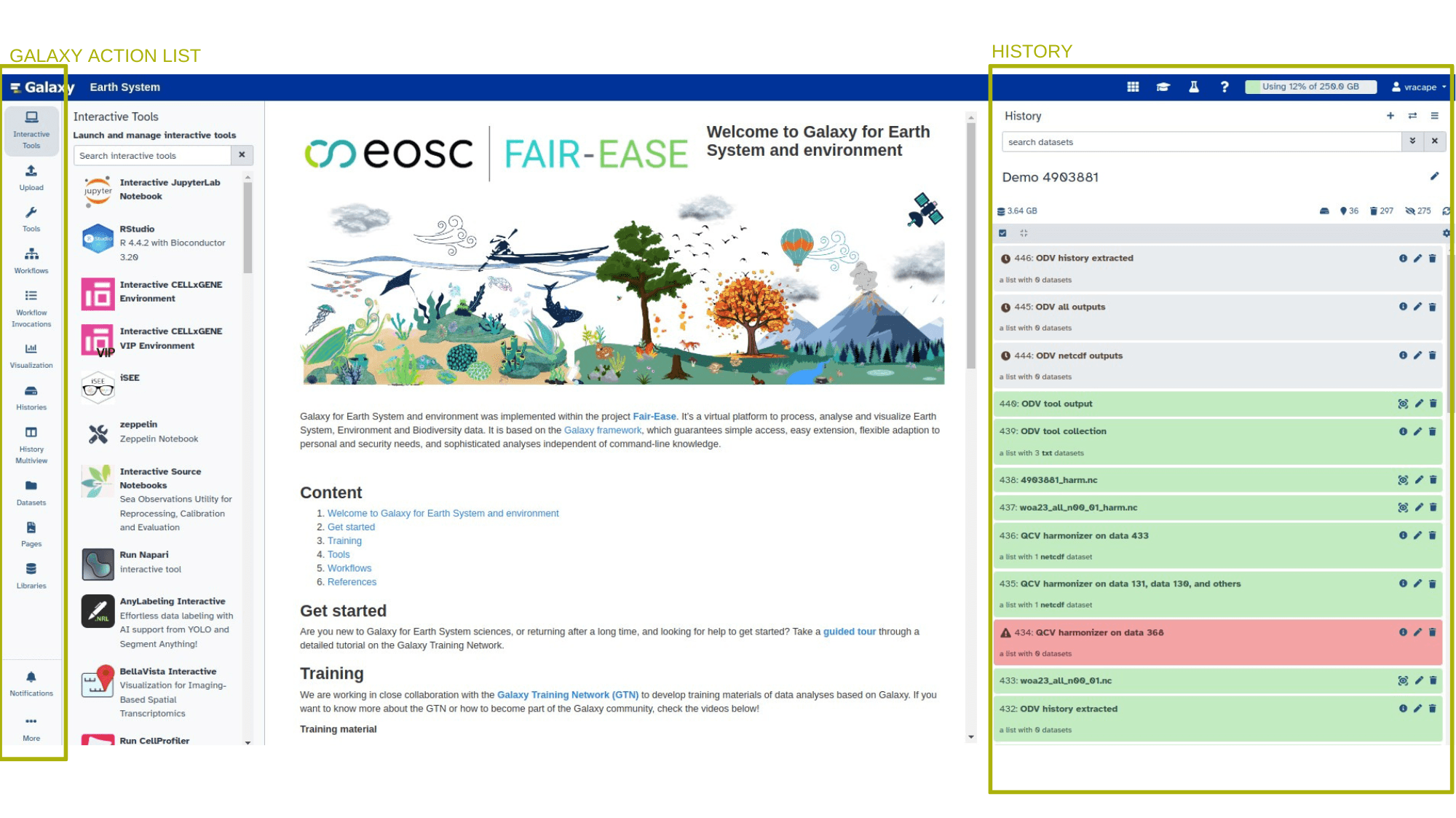Image resolution: width=1456 pixels, height=818 pixels.
Task: Open the vracape user dropdown
Action: point(1418,87)
